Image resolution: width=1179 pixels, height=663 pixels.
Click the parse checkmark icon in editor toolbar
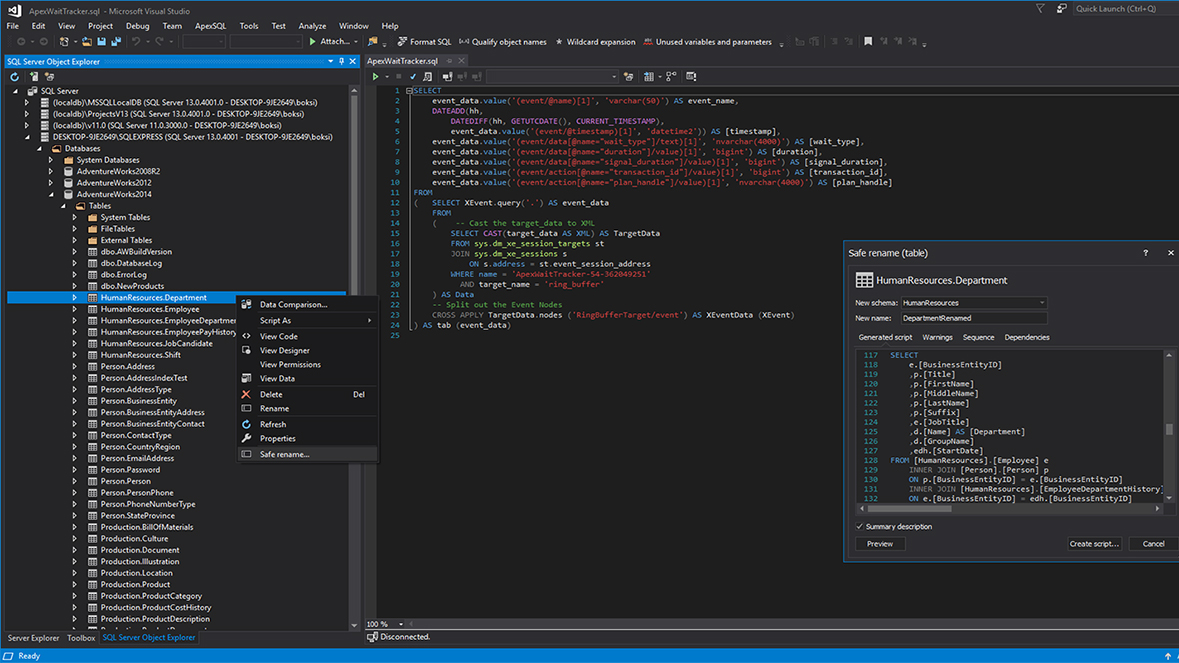(412, 77)
